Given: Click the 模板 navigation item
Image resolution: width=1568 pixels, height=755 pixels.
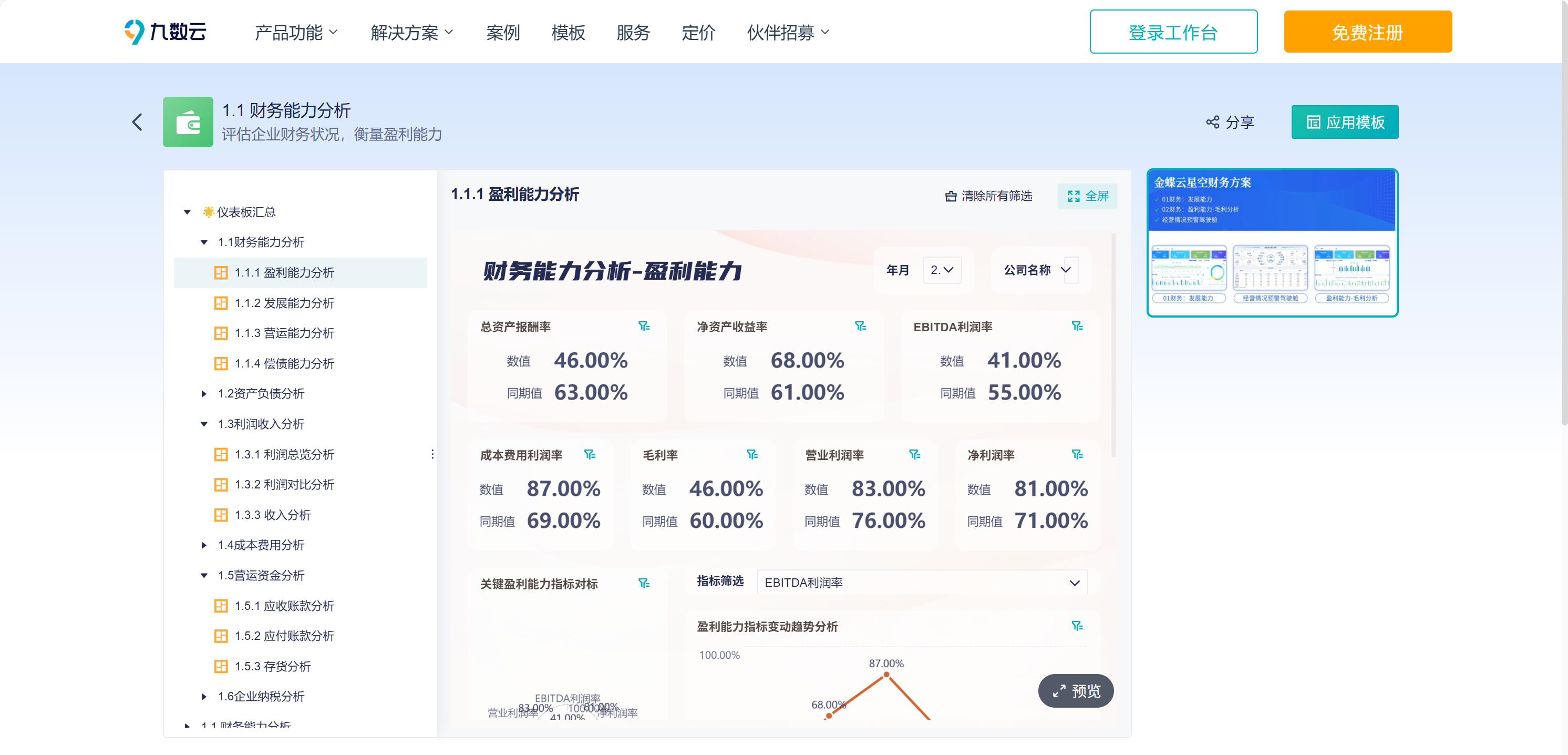Looking at the screenshot, I should point(568,33).
